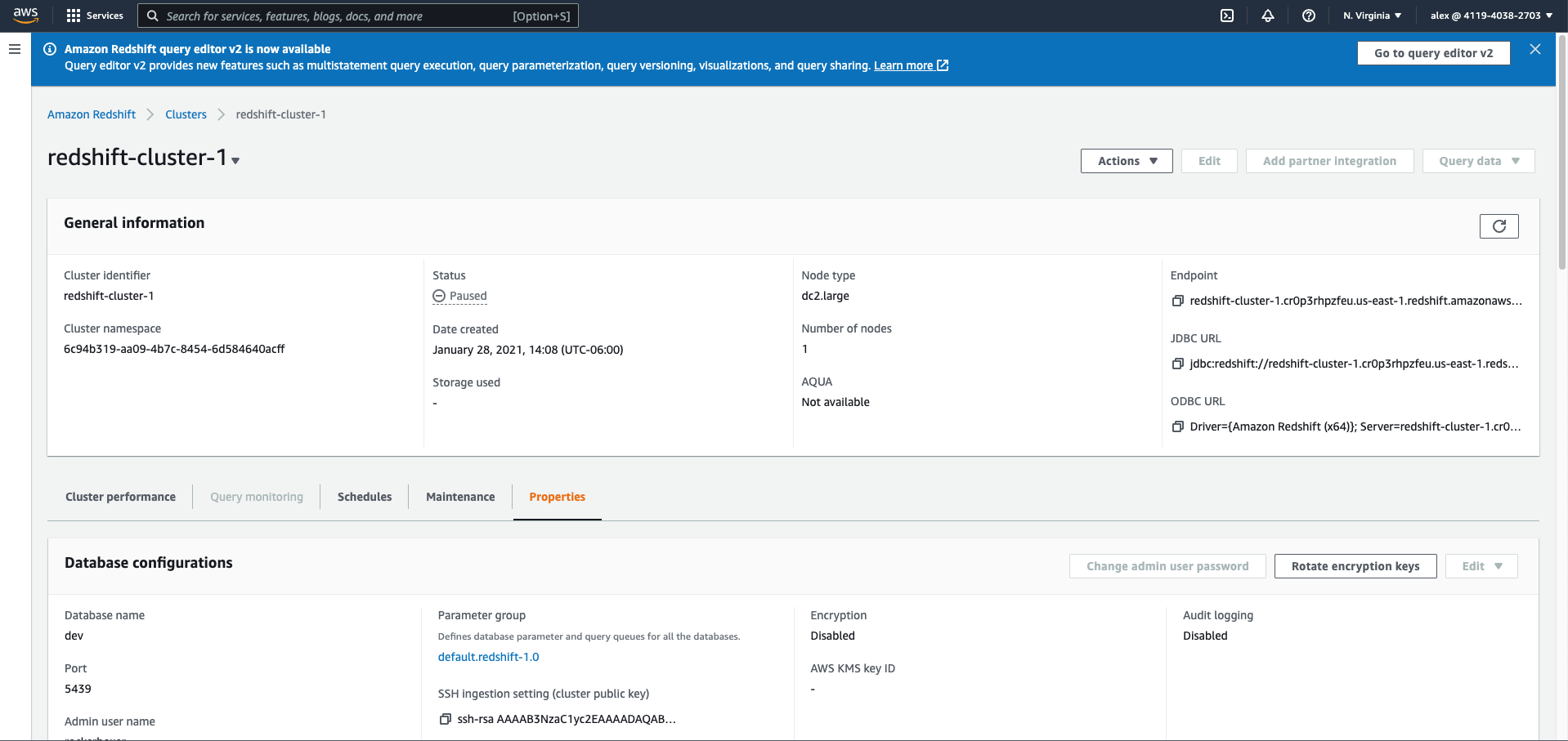Select the Driver={Amazon Redshift ODBC text
Image resolution: width=1568 pixels, height=741 pixels.
tap(1355, 426)
